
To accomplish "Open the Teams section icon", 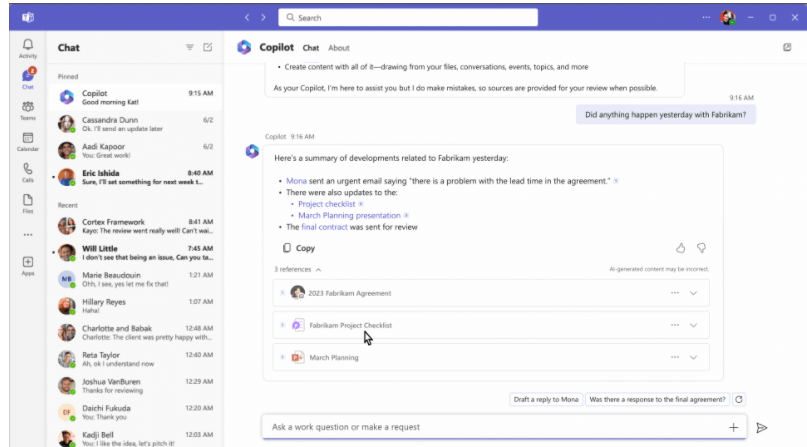I will [27, 109].
